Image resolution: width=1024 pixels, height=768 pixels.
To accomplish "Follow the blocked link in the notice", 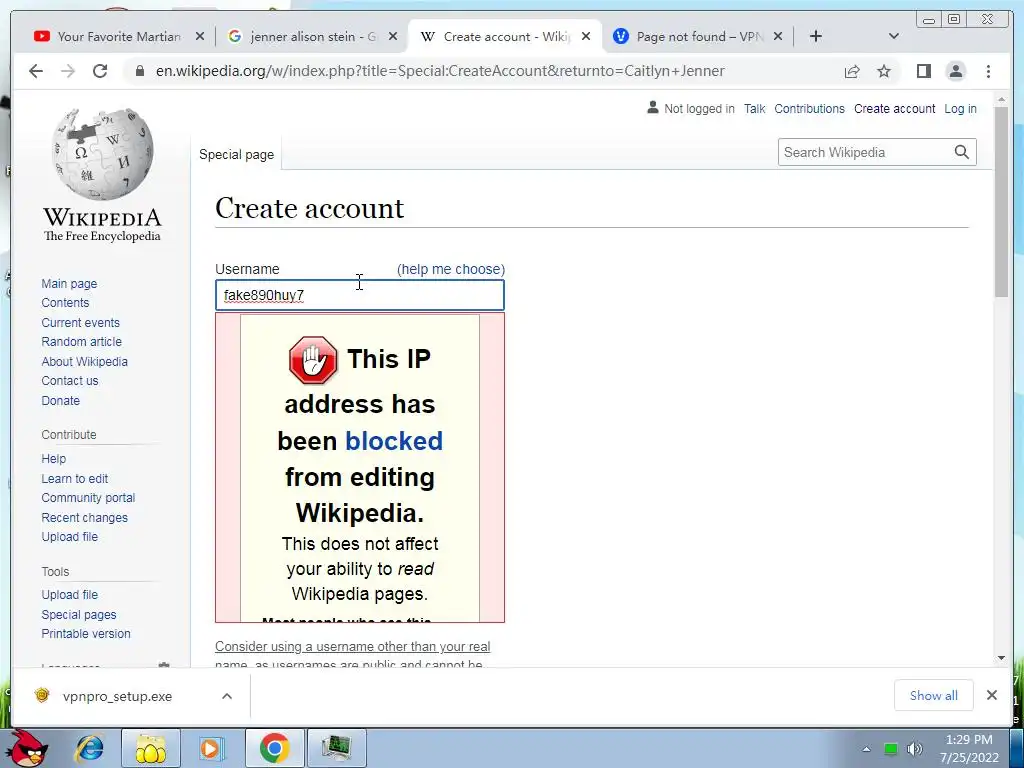I will coord(394,441).
